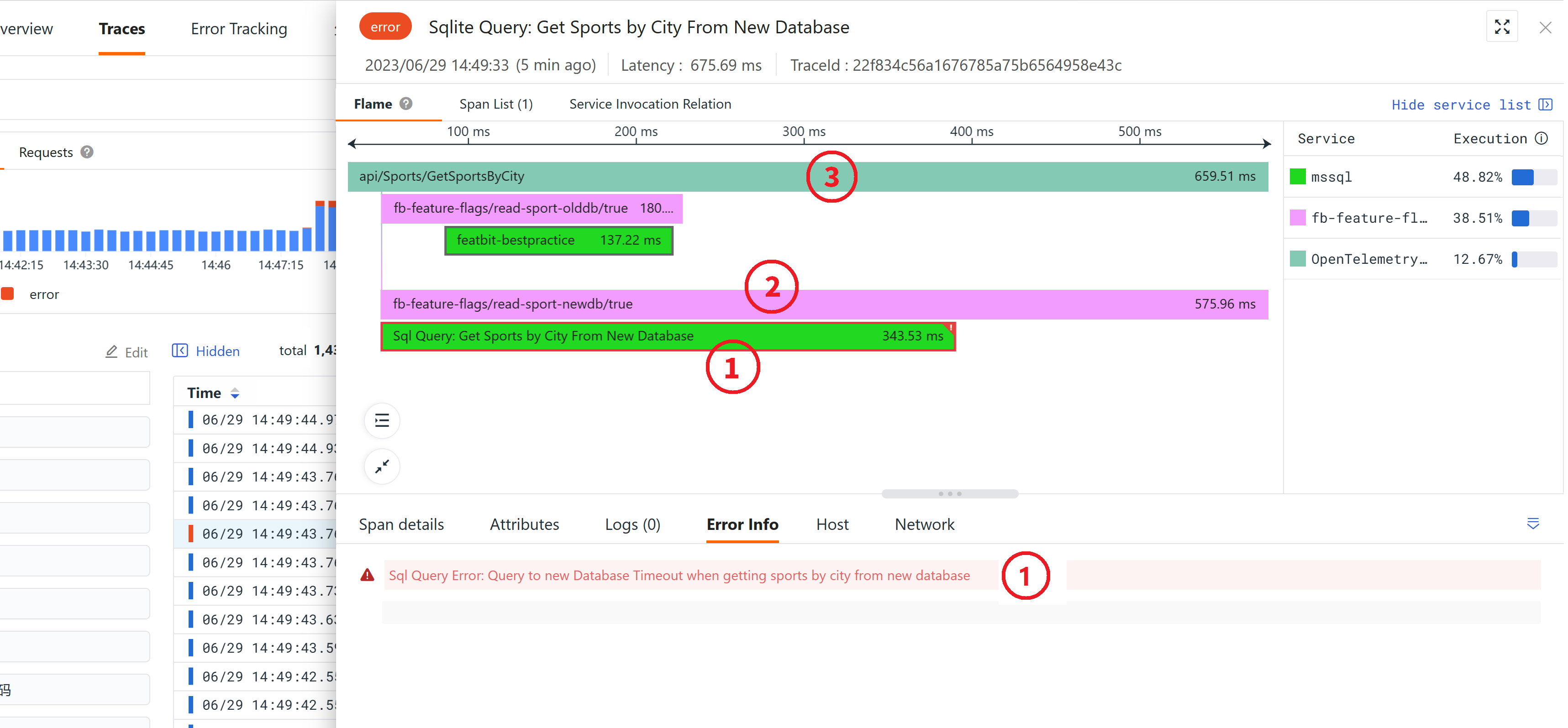Image resolution: width=1568 pixels, height=728 pixels.
Task: Select trace row 06/29 14:49:43.63
Action: (255, 619)
